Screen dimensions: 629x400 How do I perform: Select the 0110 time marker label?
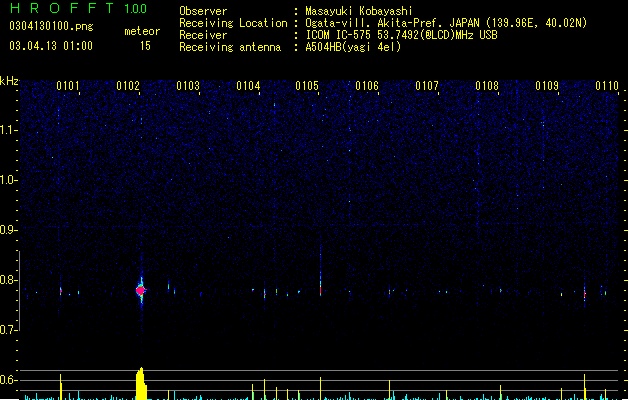click(607, 86)
